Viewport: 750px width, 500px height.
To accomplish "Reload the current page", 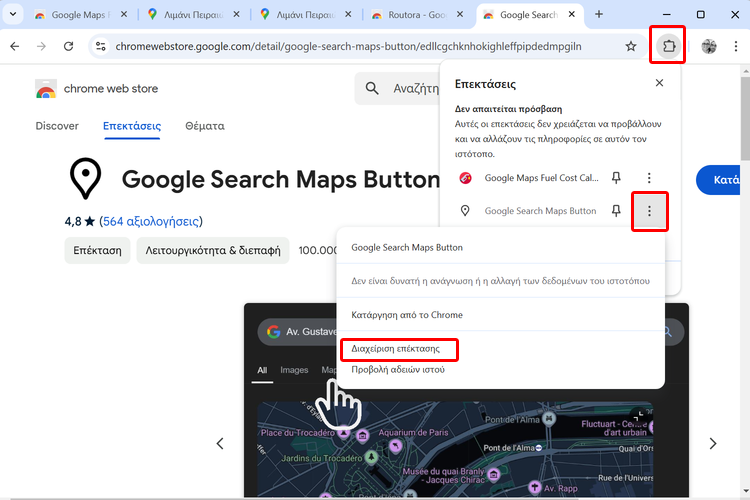I will 68,46.
